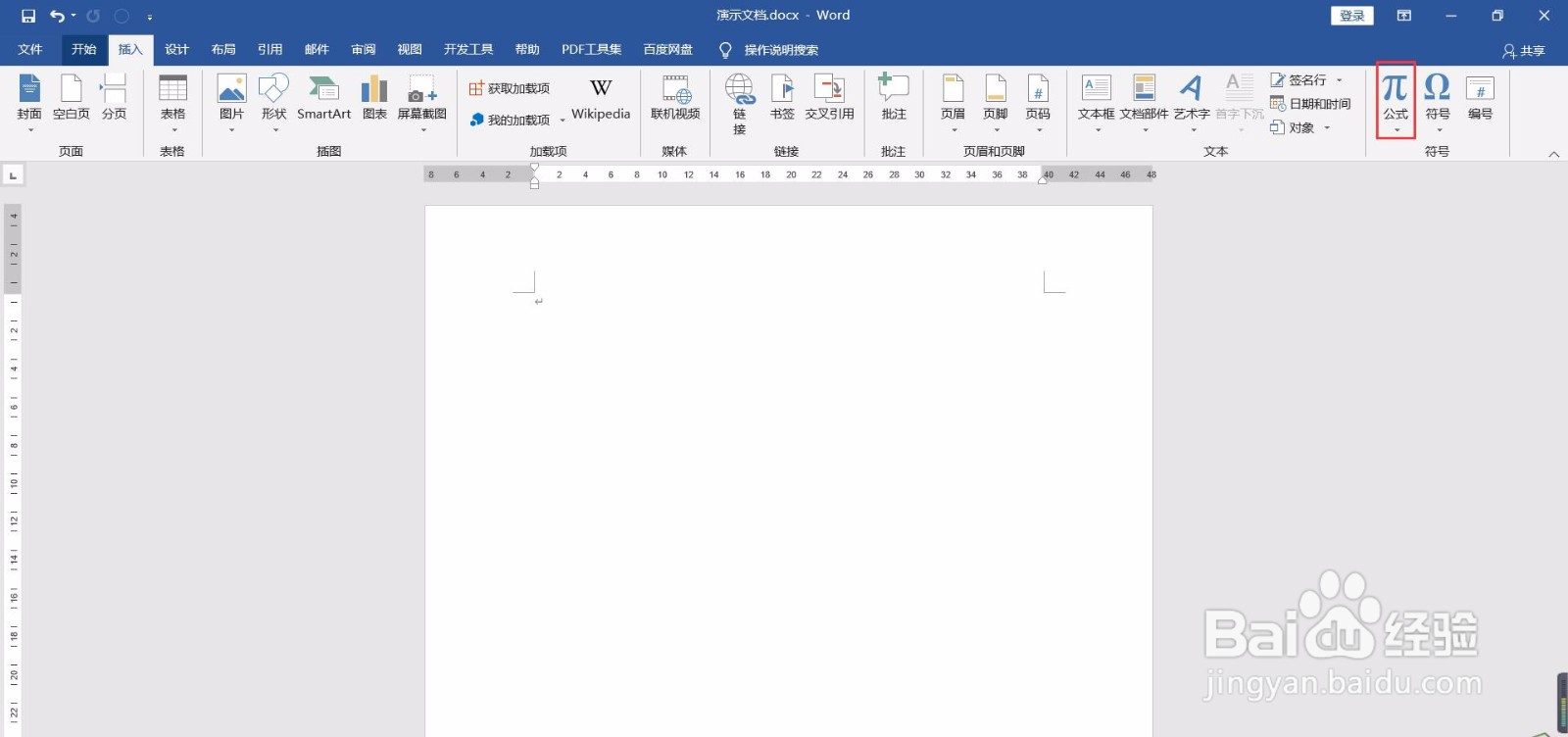Open the 视图 ribbon tab

[410, 50]
